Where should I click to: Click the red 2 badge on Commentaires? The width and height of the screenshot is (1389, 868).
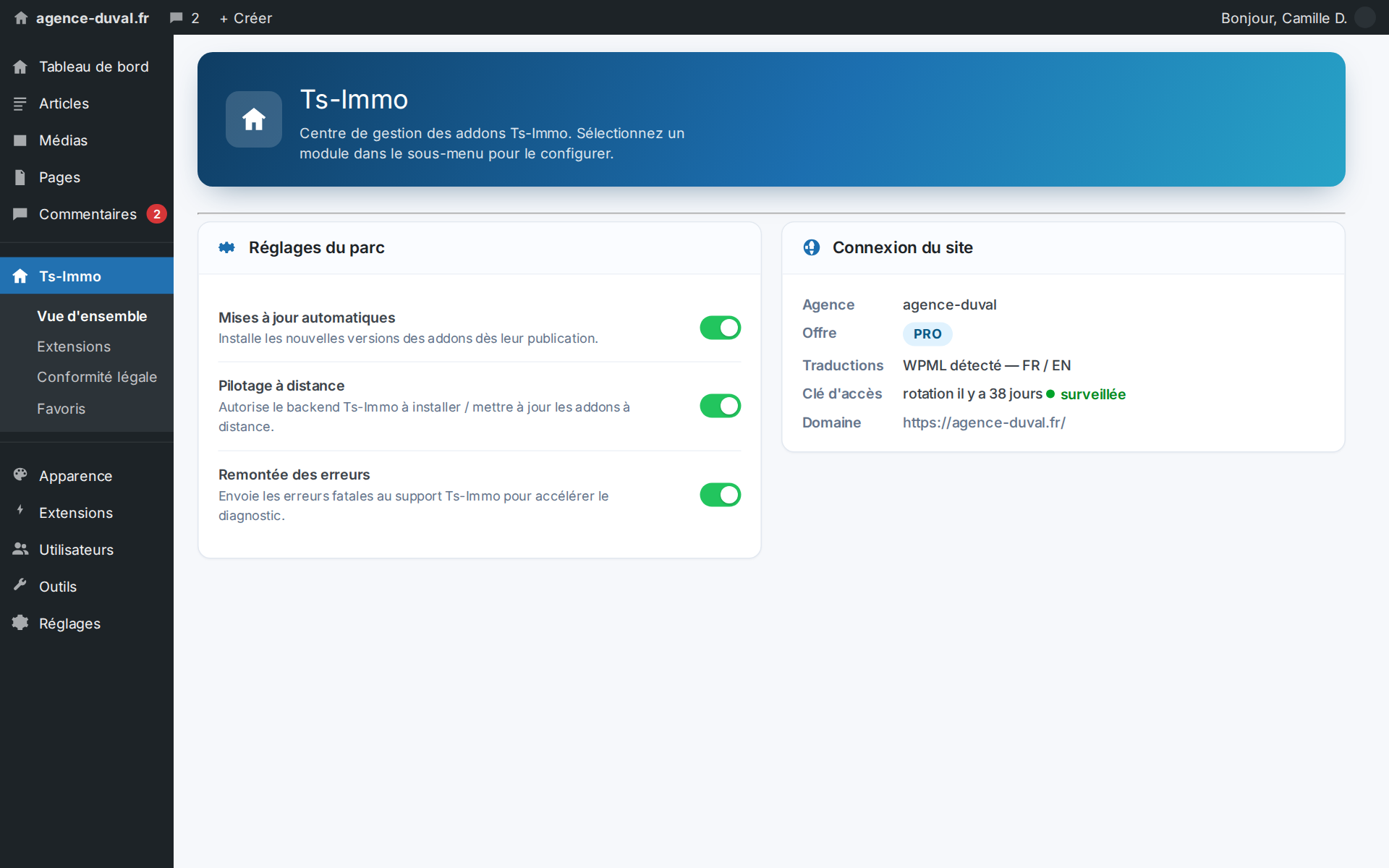pos(157,214)
